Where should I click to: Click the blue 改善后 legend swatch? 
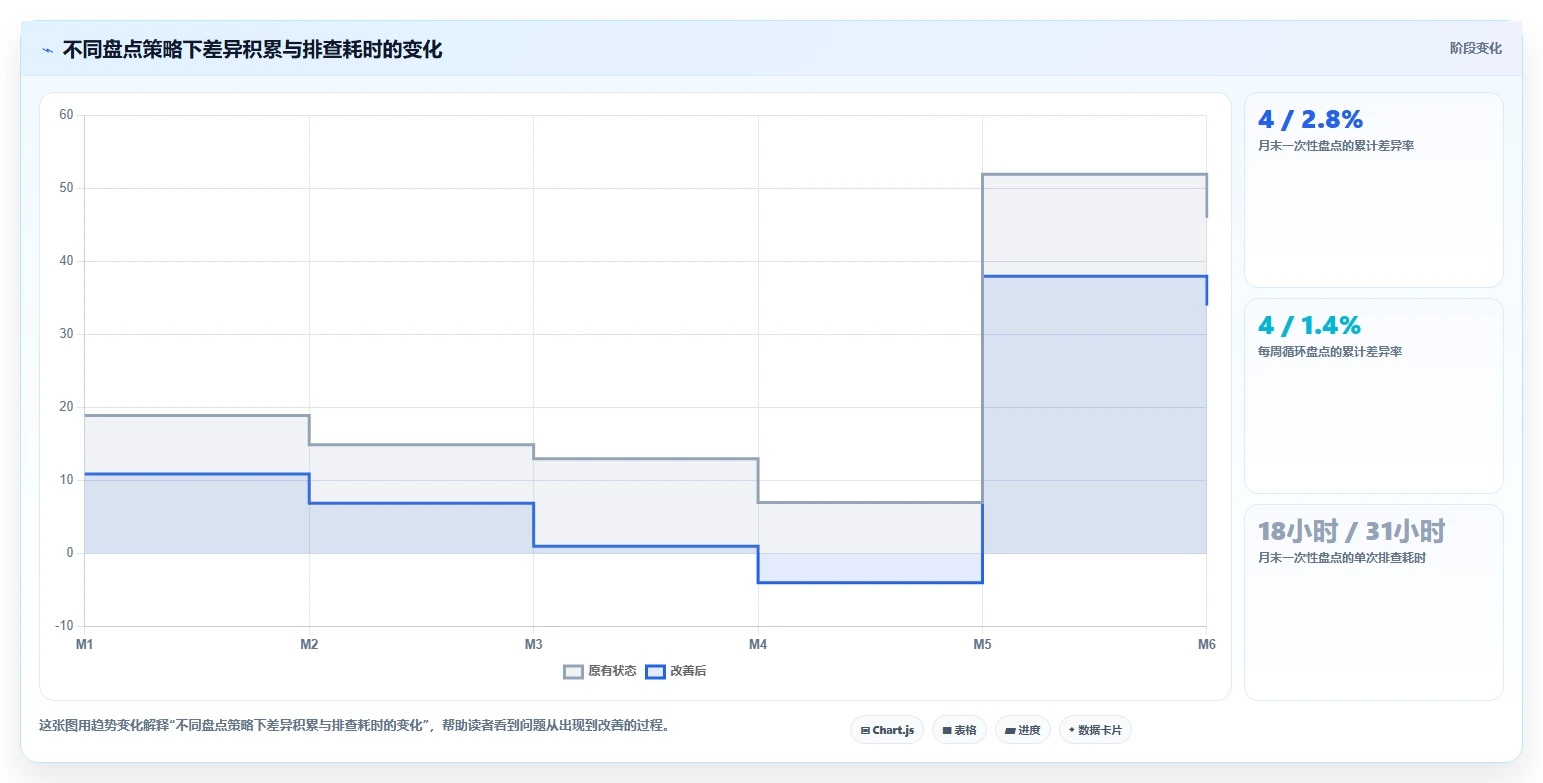coord(655,671)
